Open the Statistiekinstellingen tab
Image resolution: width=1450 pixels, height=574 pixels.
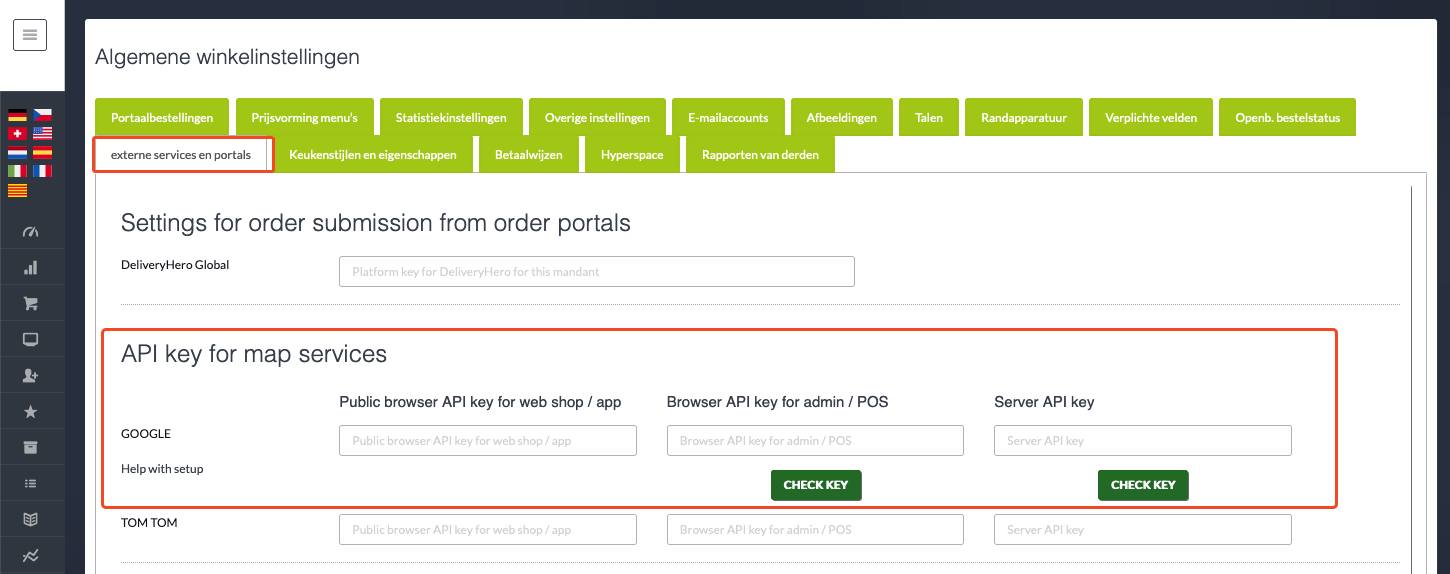tap(451, 117)
